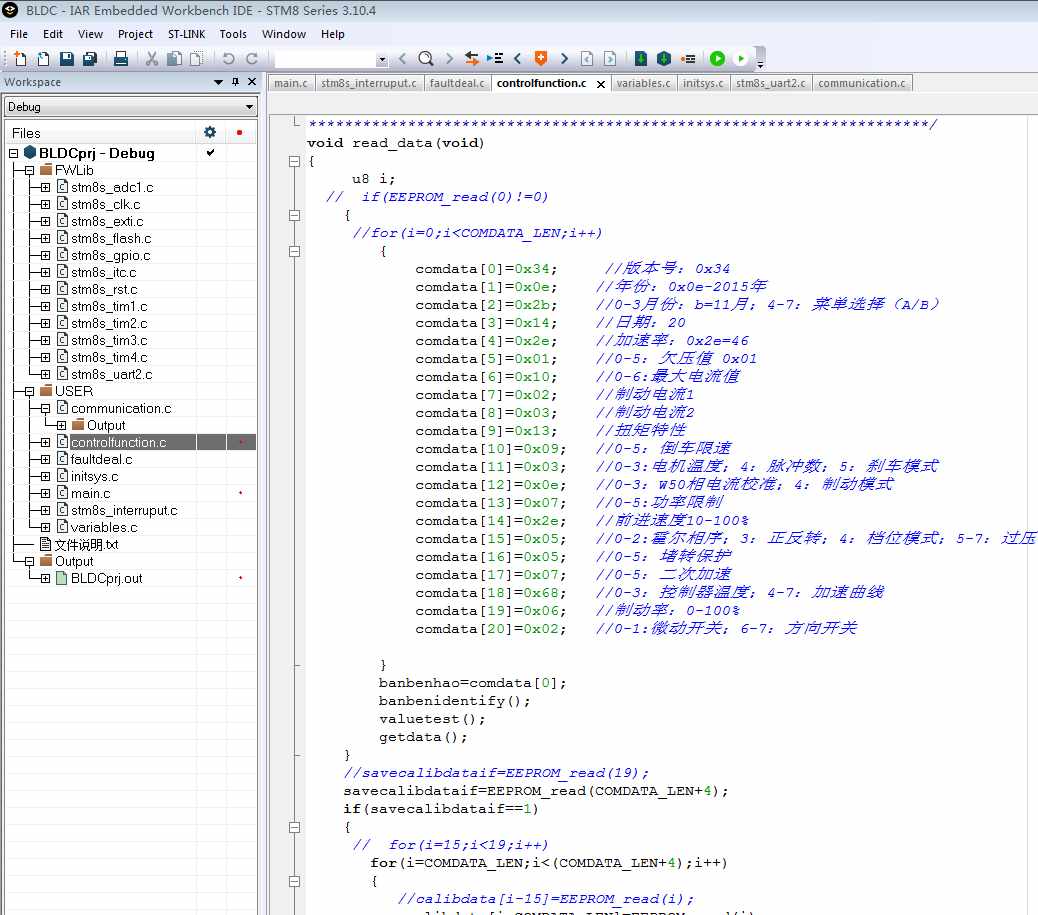Viewport: 1038px width, 915px height.
Task: Switch to the faultdeal.c tab
Action: (457, 83)
